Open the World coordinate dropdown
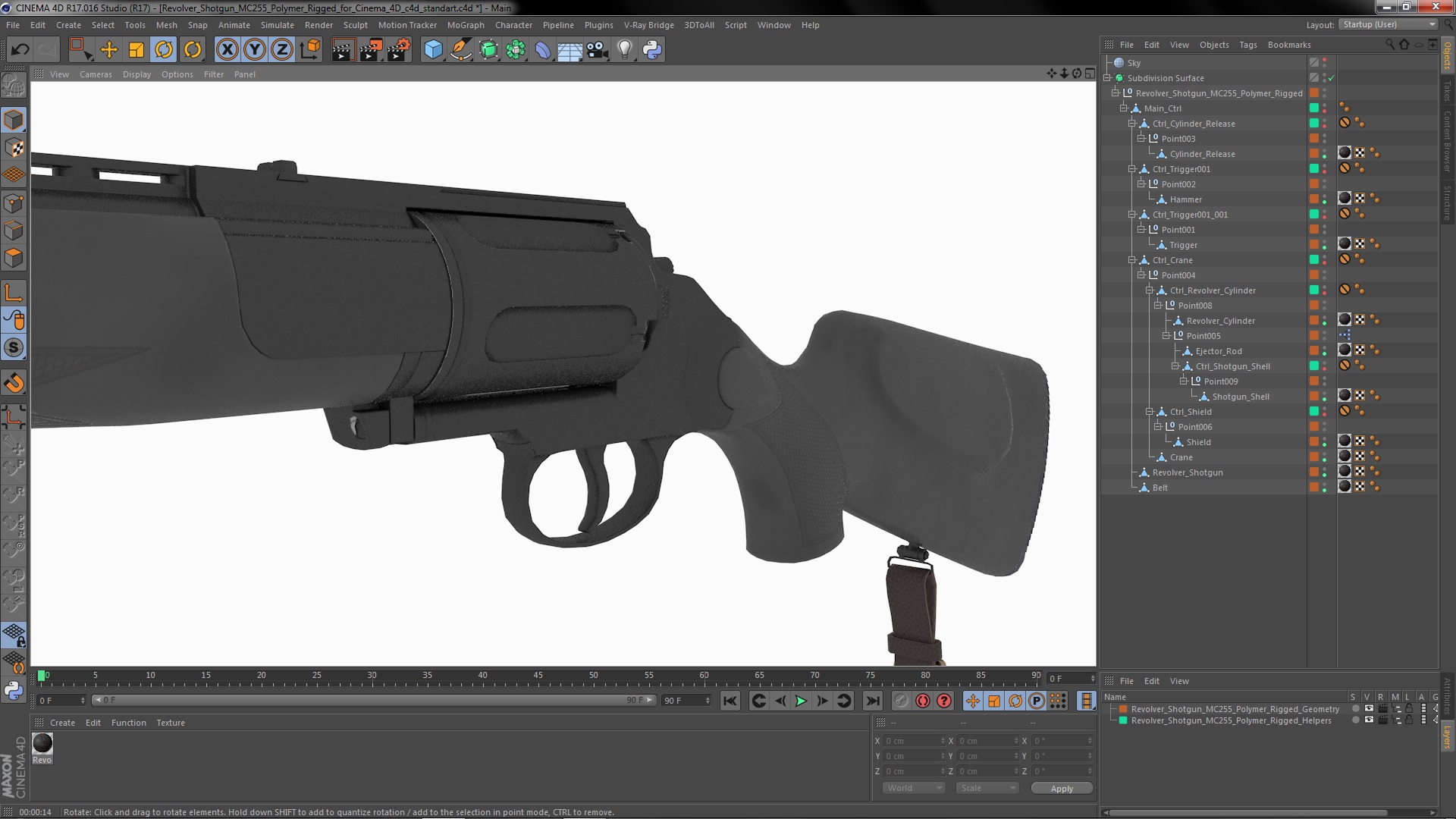Image resolution: width=1456 pixels, height=819 pixels. 914,788
